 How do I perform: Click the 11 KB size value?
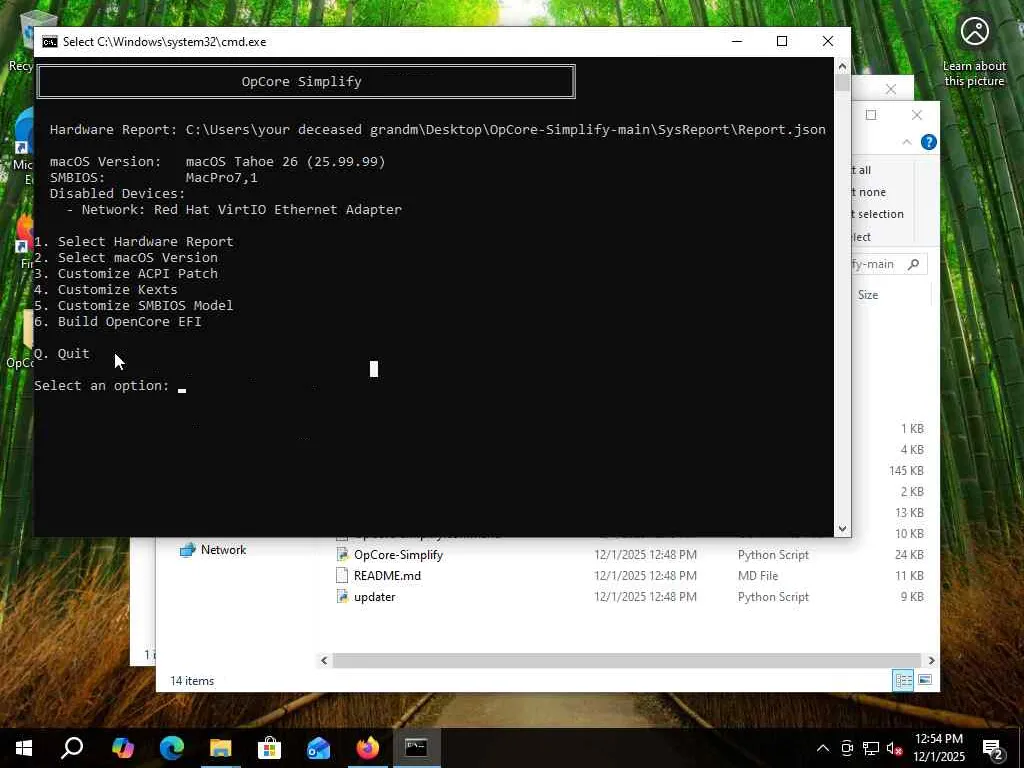pos(909,575)
